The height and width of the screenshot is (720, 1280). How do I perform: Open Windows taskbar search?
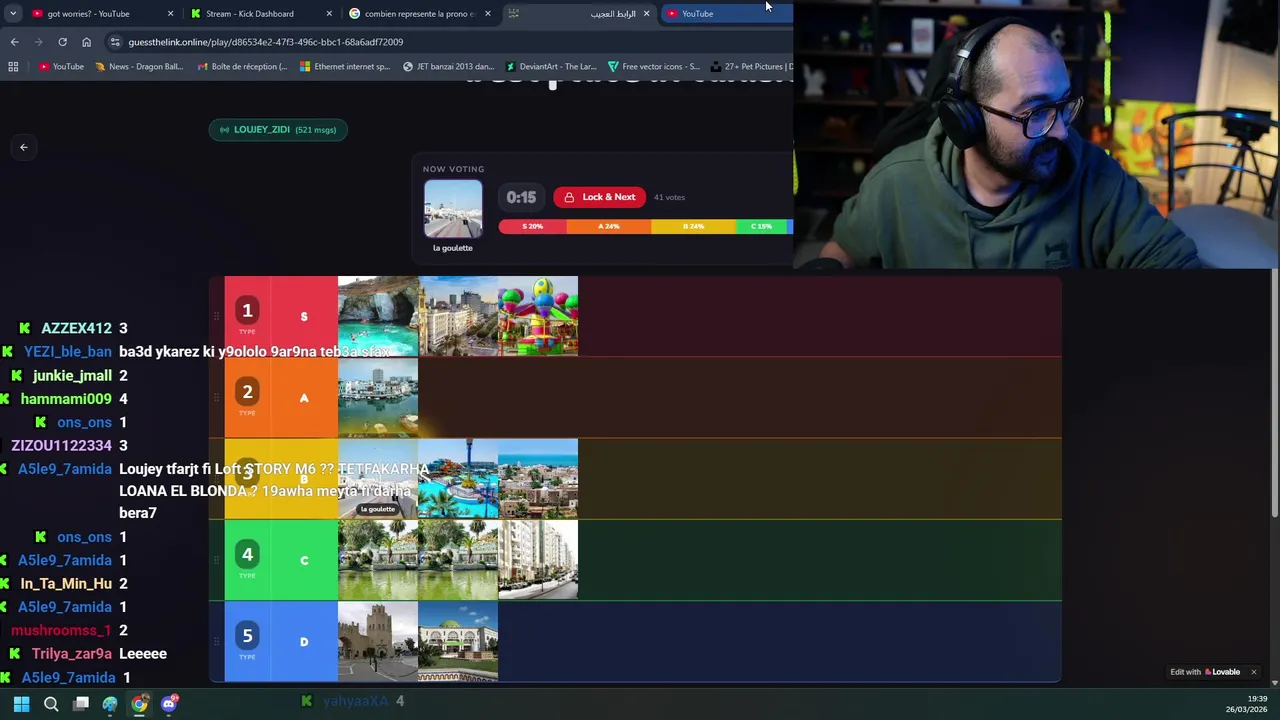pos(51,704)
